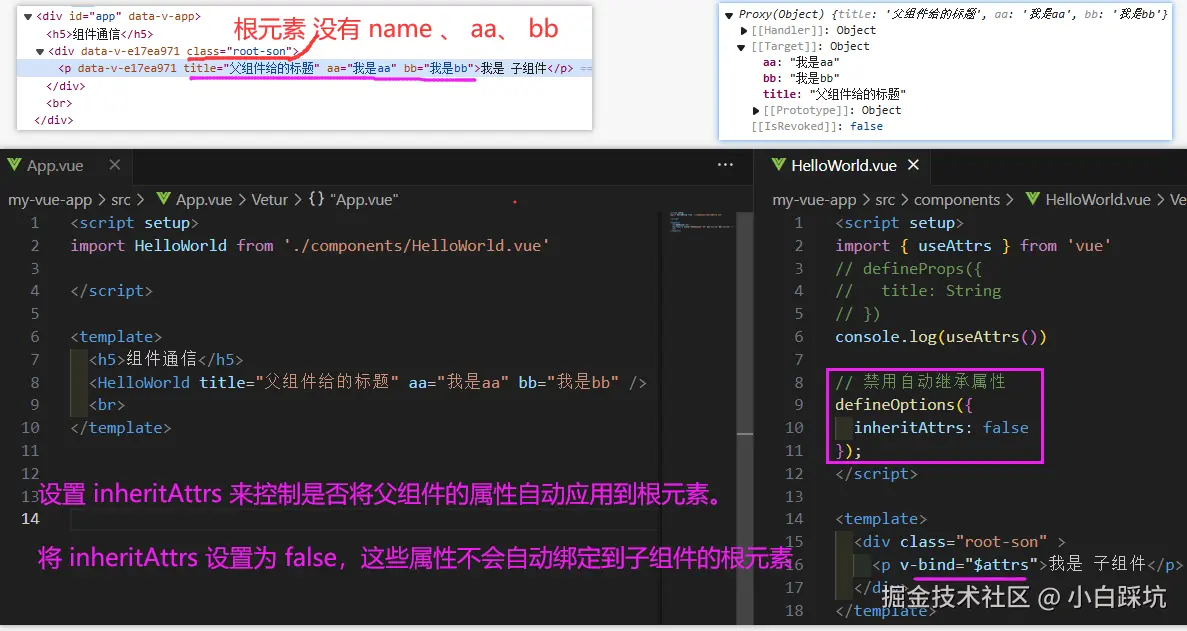Click Vue icon on HelloWorld.vue tab
The height and width of the screenshot is (631, 1187).
[x=778, y=165]
